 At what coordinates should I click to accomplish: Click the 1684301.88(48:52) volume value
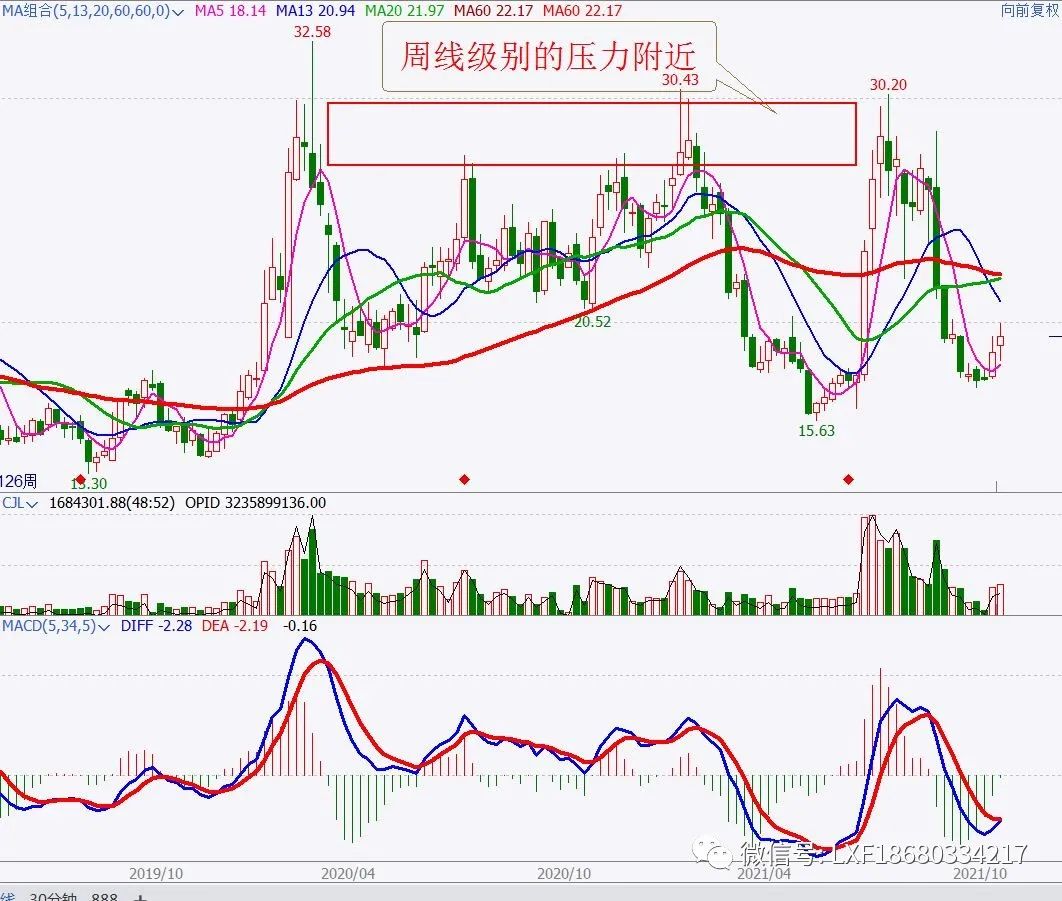(112, 503)
